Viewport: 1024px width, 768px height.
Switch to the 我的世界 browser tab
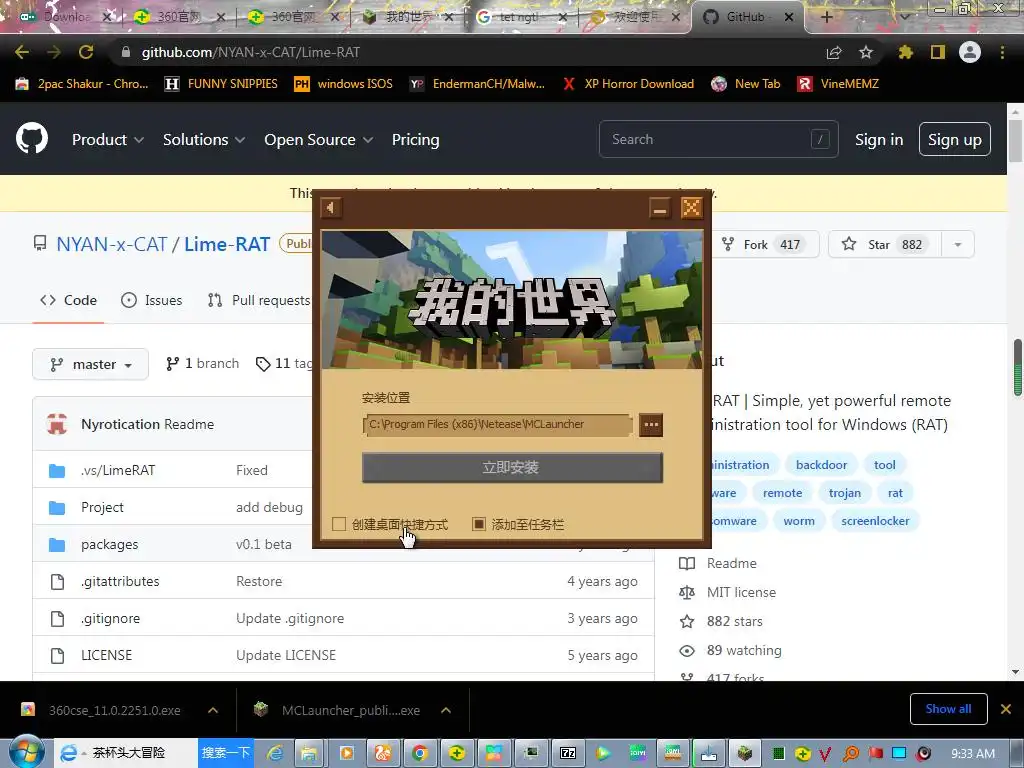406,17
